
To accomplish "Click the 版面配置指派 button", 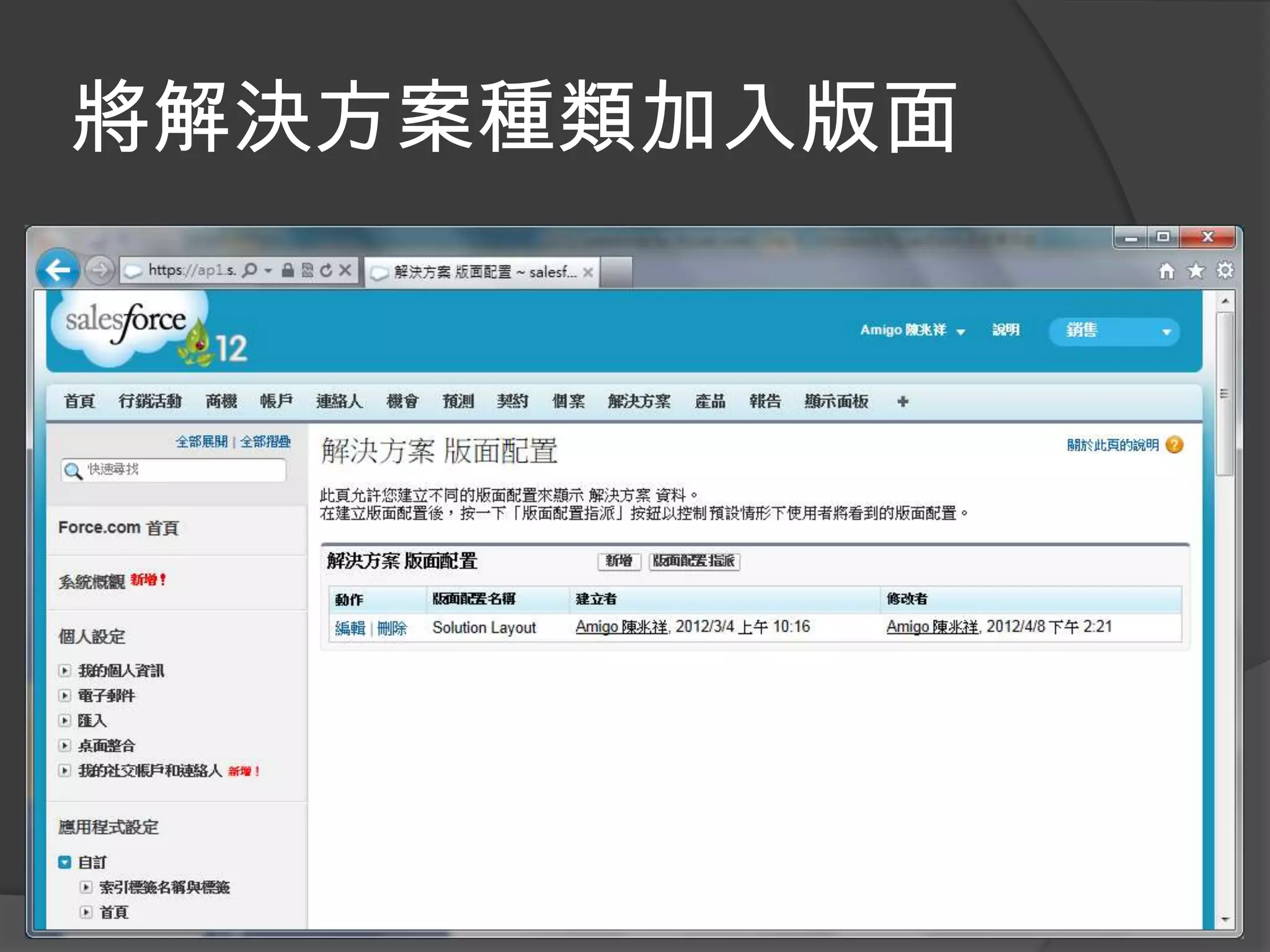I will point(695,562).
